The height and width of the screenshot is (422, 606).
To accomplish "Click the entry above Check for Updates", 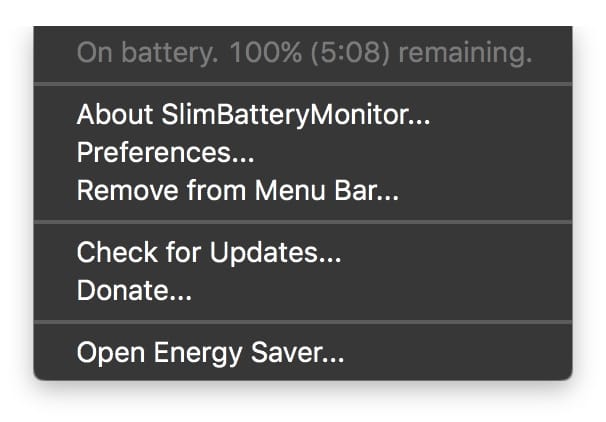I will (237, 191).
